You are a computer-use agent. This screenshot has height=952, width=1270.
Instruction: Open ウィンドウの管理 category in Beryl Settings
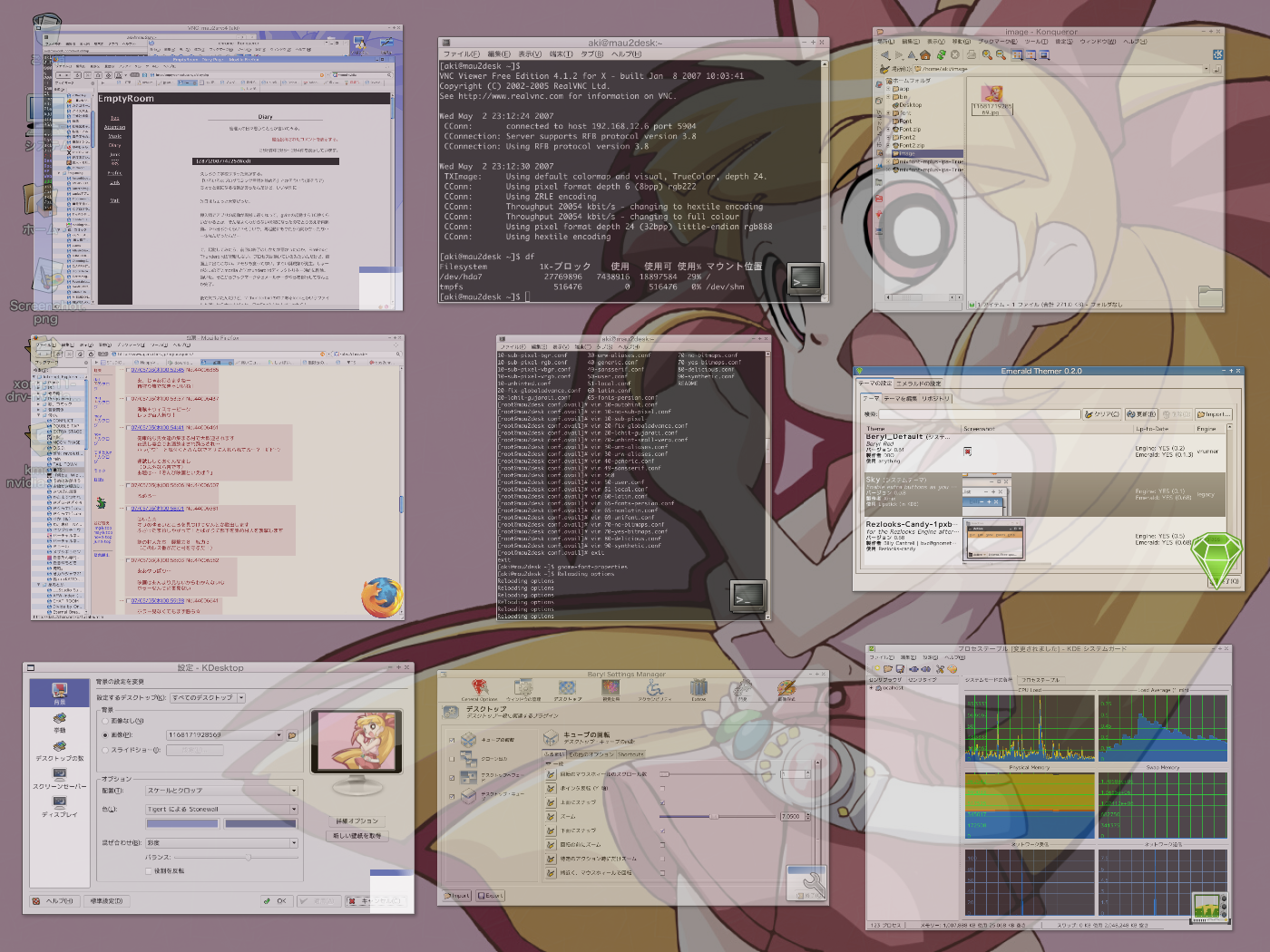tap(523, 689)
